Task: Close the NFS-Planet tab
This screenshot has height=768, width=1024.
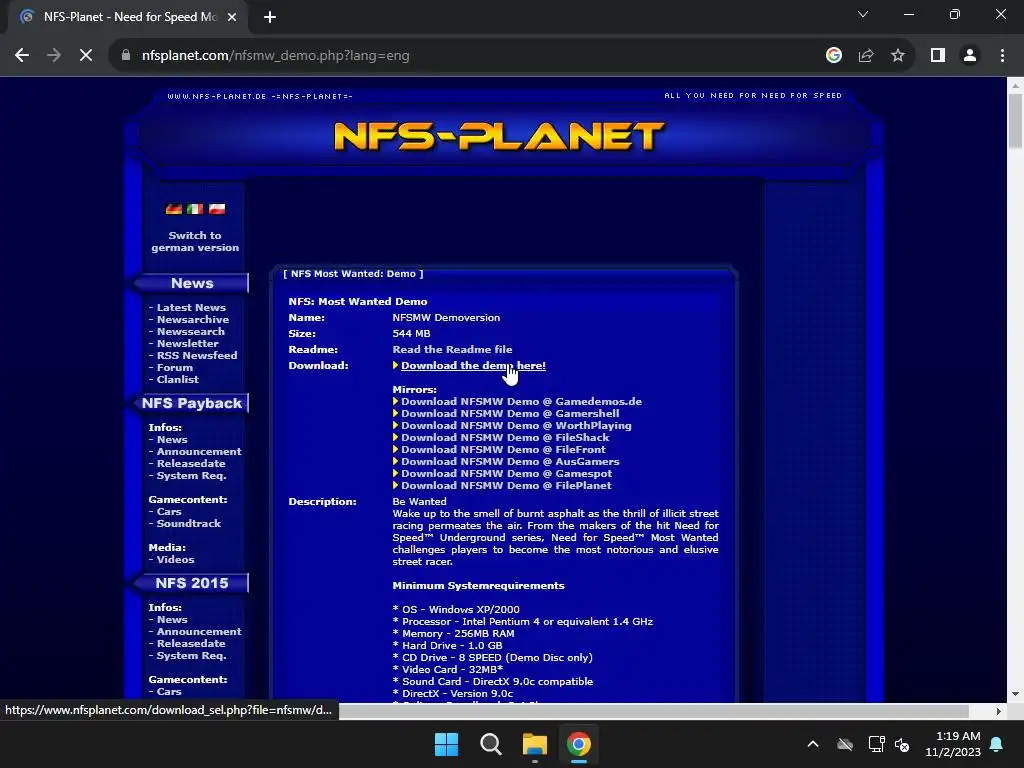Action: coord(232,17)
